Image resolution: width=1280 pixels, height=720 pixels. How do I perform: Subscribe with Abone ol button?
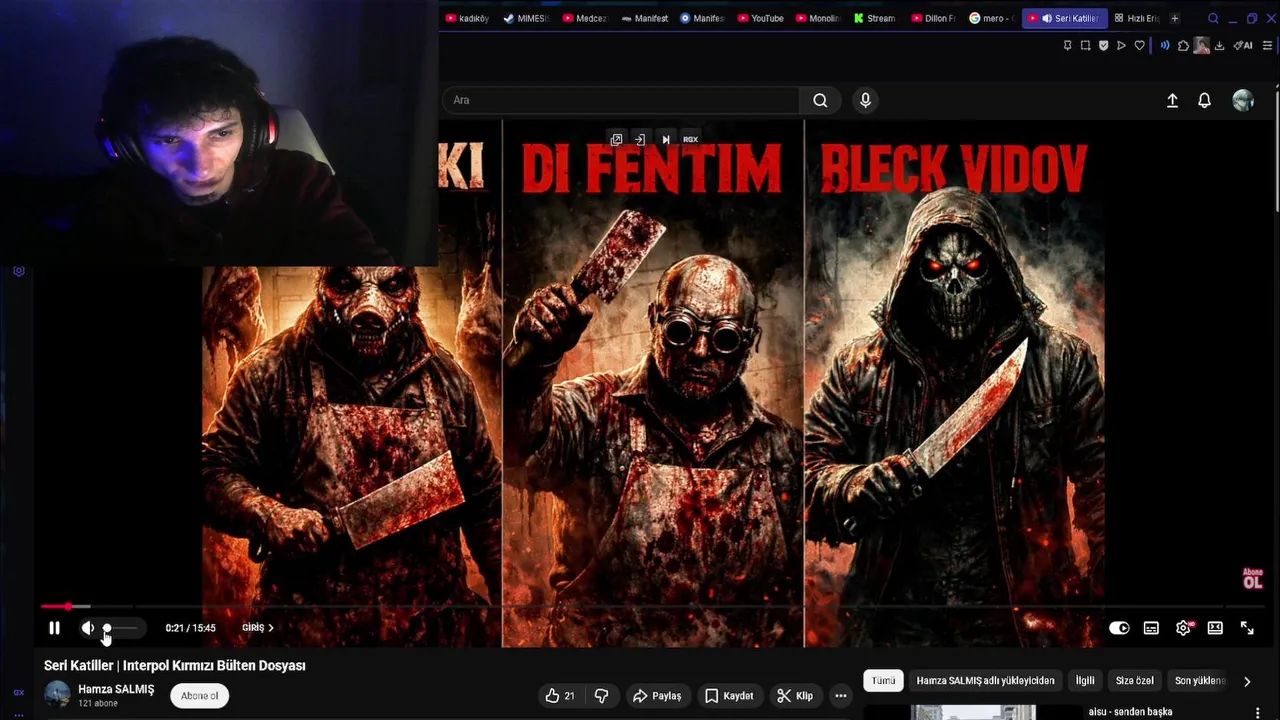(199, 696)
